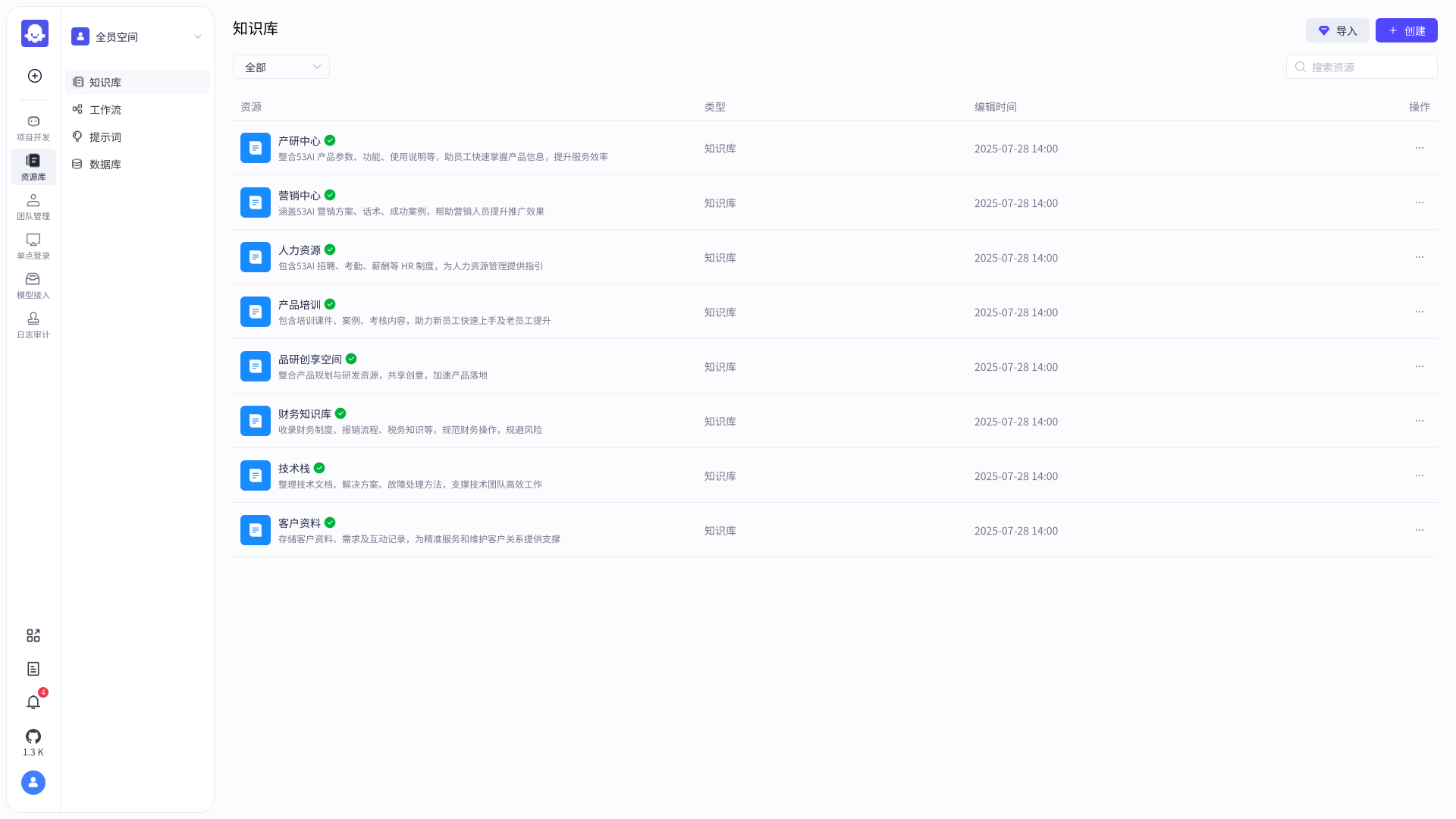Open 日志审计 from the sidebar
The image size is (1456, 819).
(x=33, y=325)
